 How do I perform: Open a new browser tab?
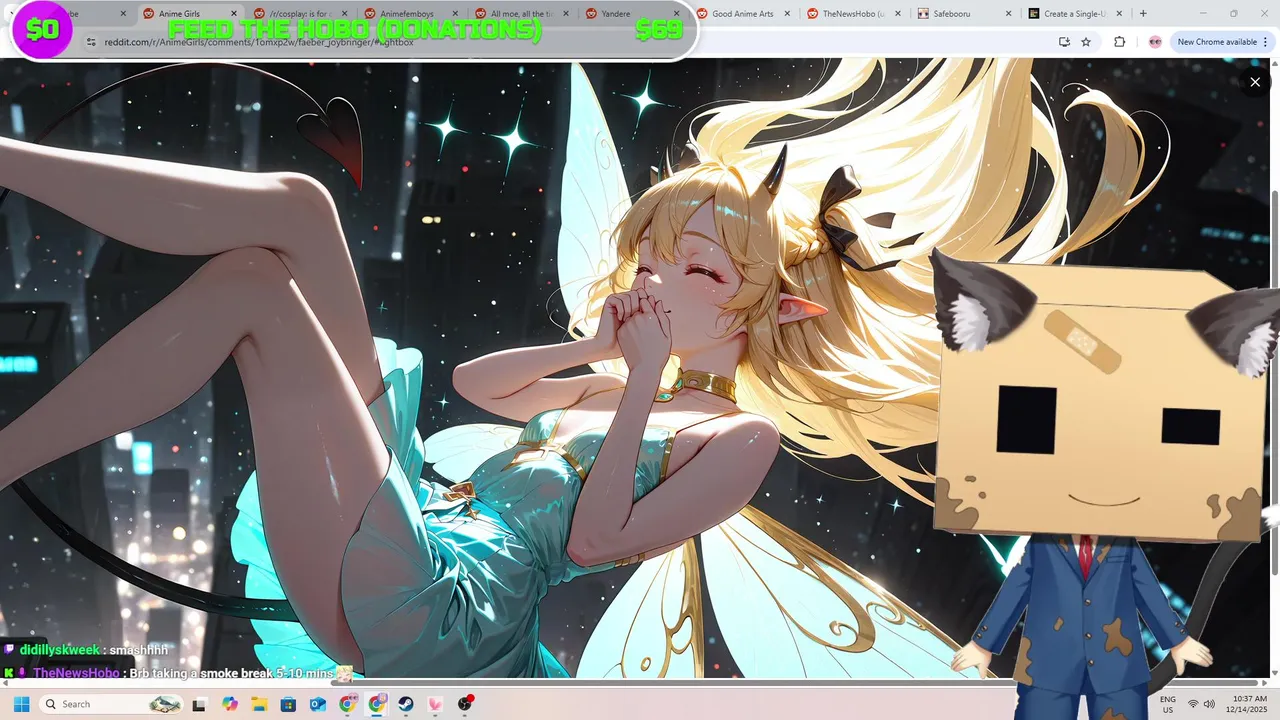(x=1143, y=14)
